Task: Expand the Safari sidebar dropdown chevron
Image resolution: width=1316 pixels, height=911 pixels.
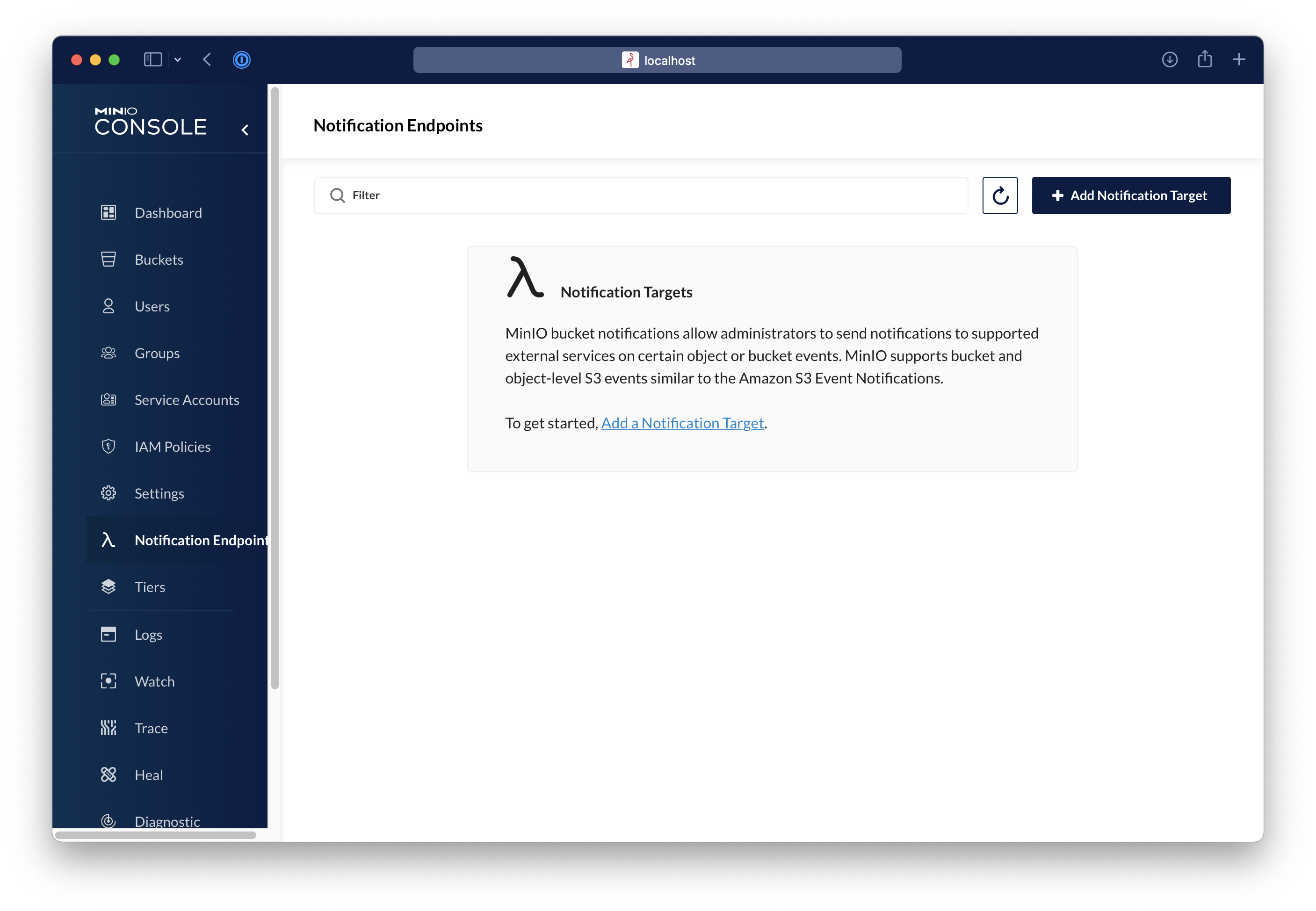Action: 178,60
